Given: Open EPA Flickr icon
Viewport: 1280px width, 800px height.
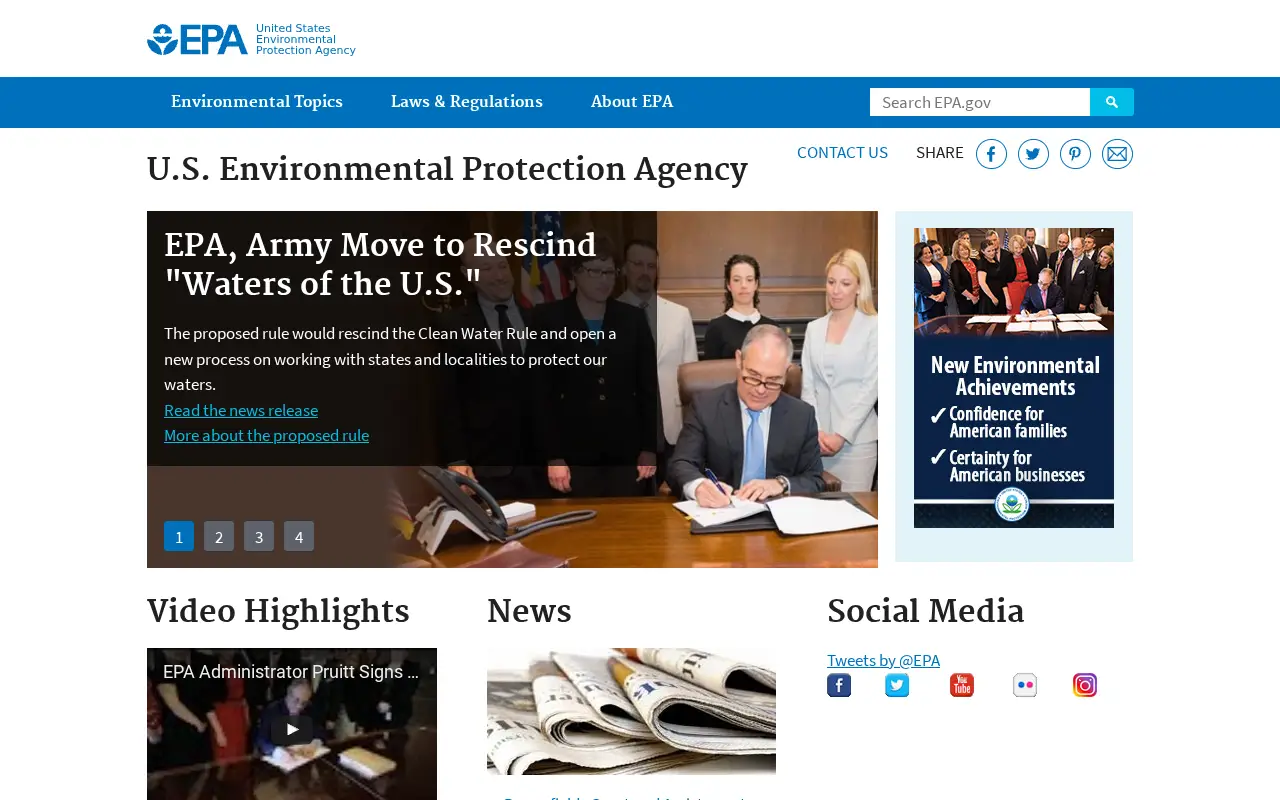Looking at the screenshot, I should pos(1025,685).
